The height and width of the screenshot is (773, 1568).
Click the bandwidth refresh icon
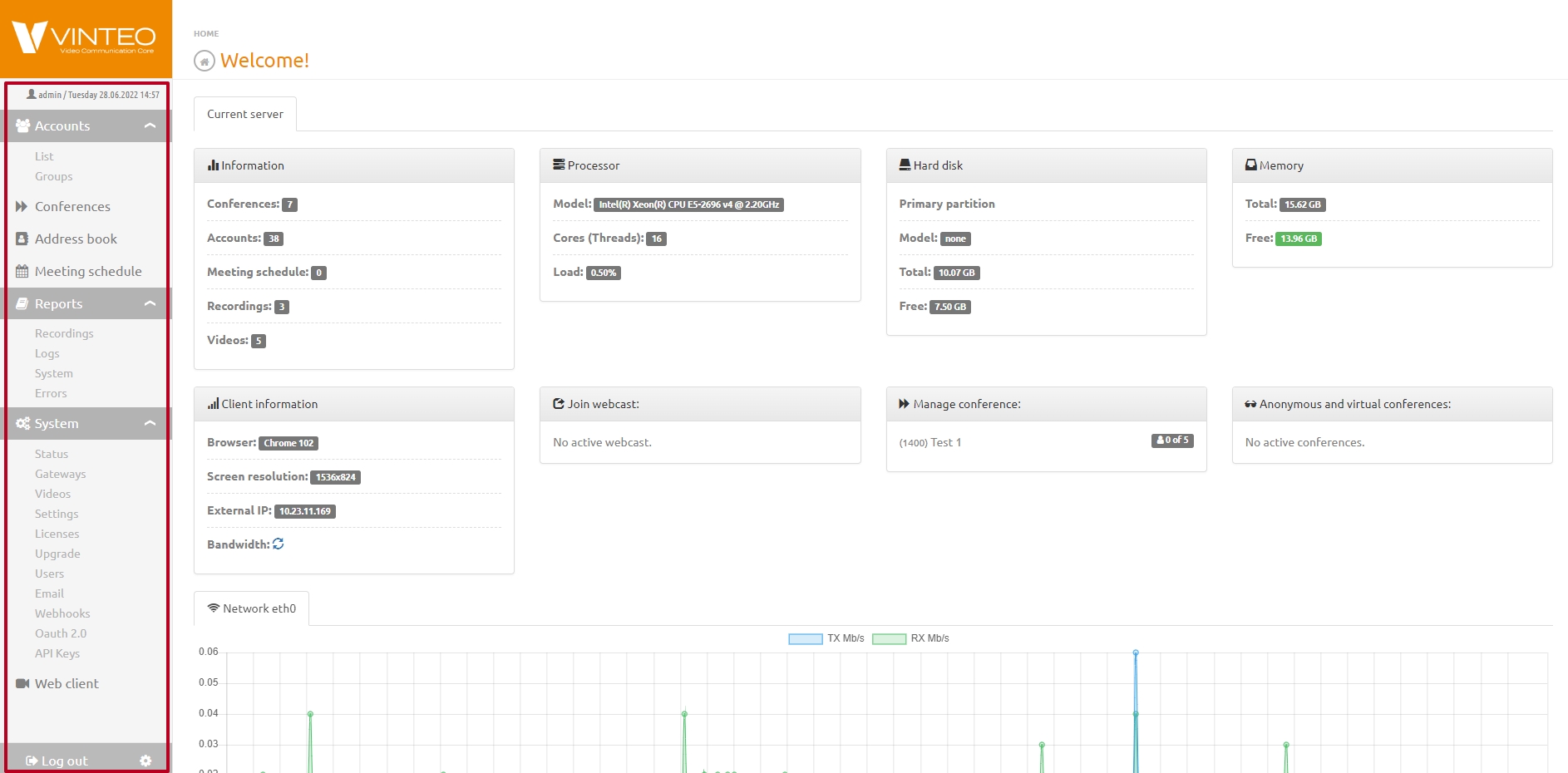(279, 544)
